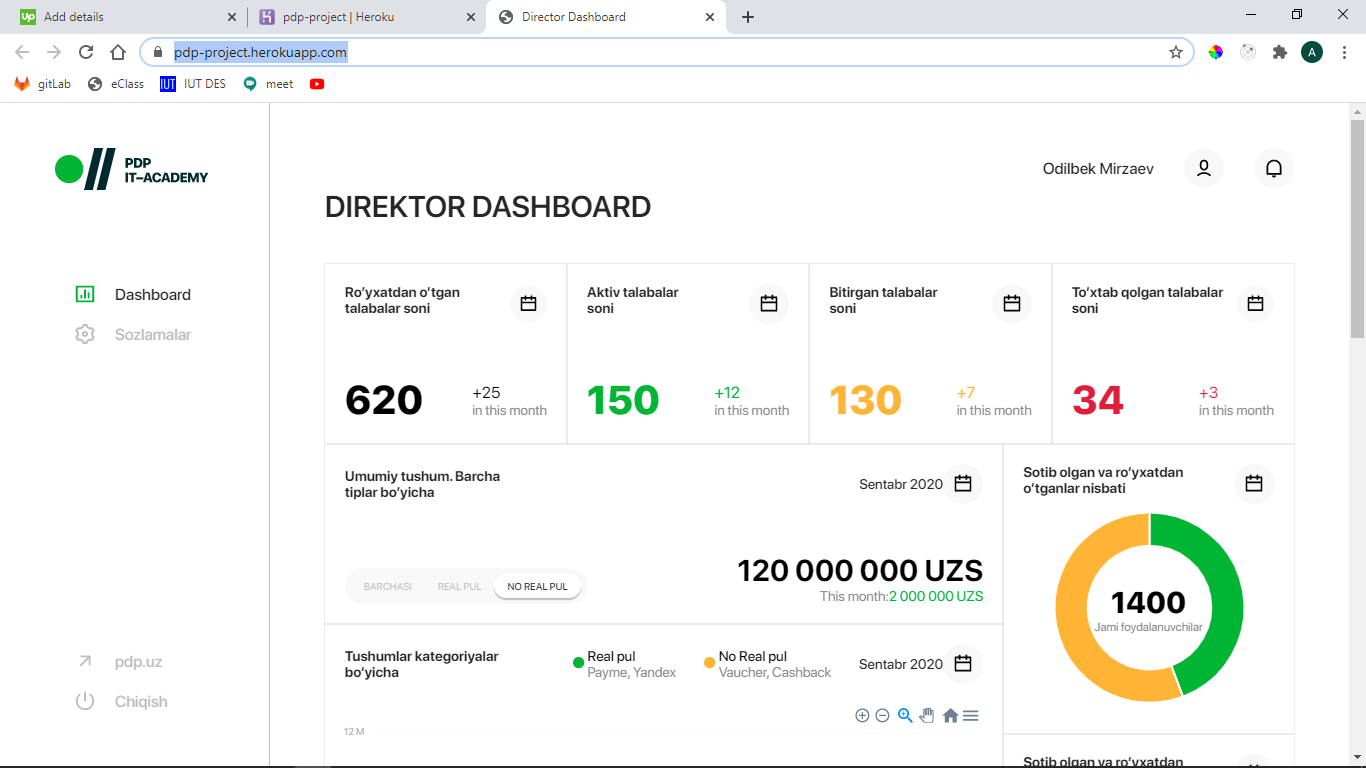1366x768 pixels.
Task: Select the chart pan hand tool
Action: pyautogui.click(x=927, y=715)
